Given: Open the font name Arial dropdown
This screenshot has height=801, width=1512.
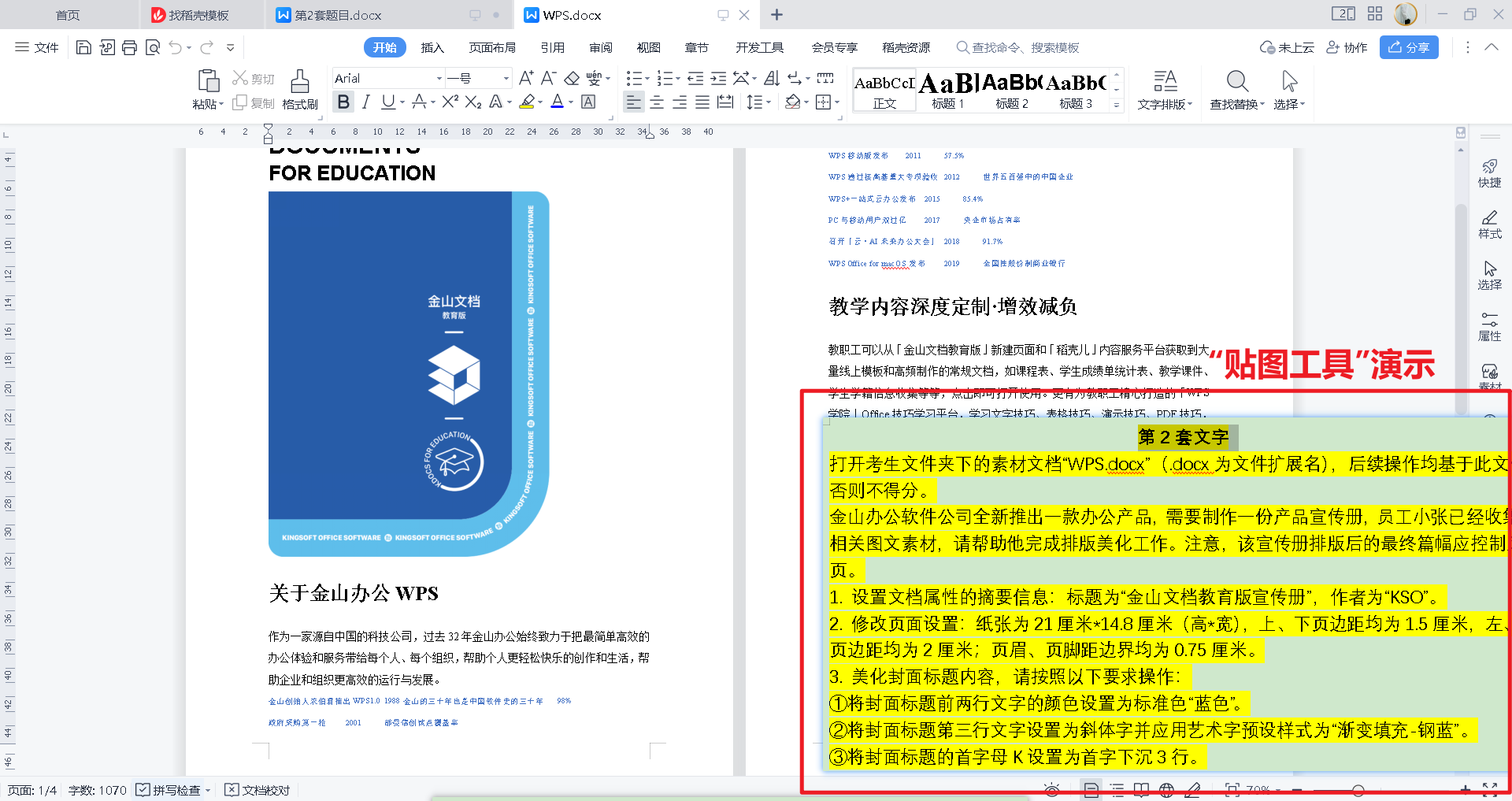Looking at the screenshot, I should pos(439,78).
